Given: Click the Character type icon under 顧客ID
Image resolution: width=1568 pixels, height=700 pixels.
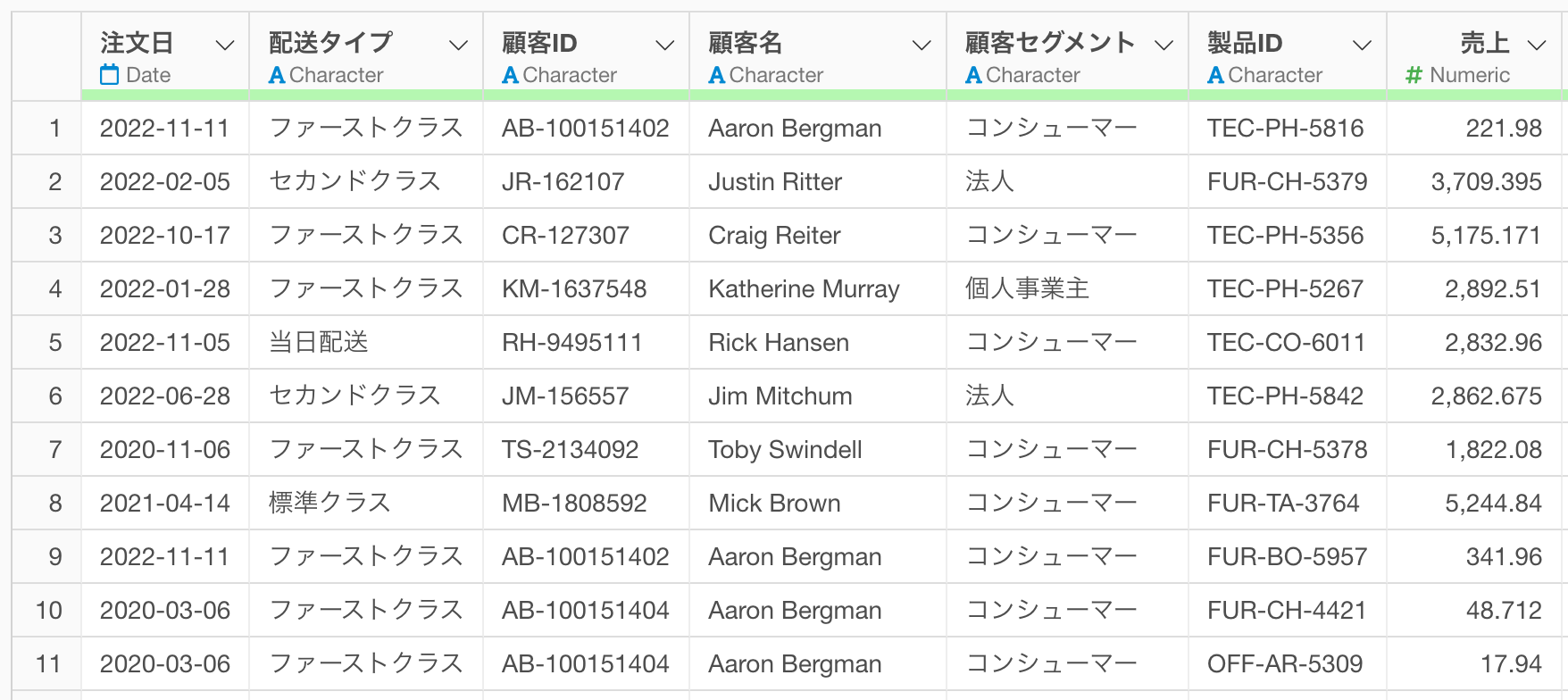Looking at the screenshot, I should pos(510,75).
